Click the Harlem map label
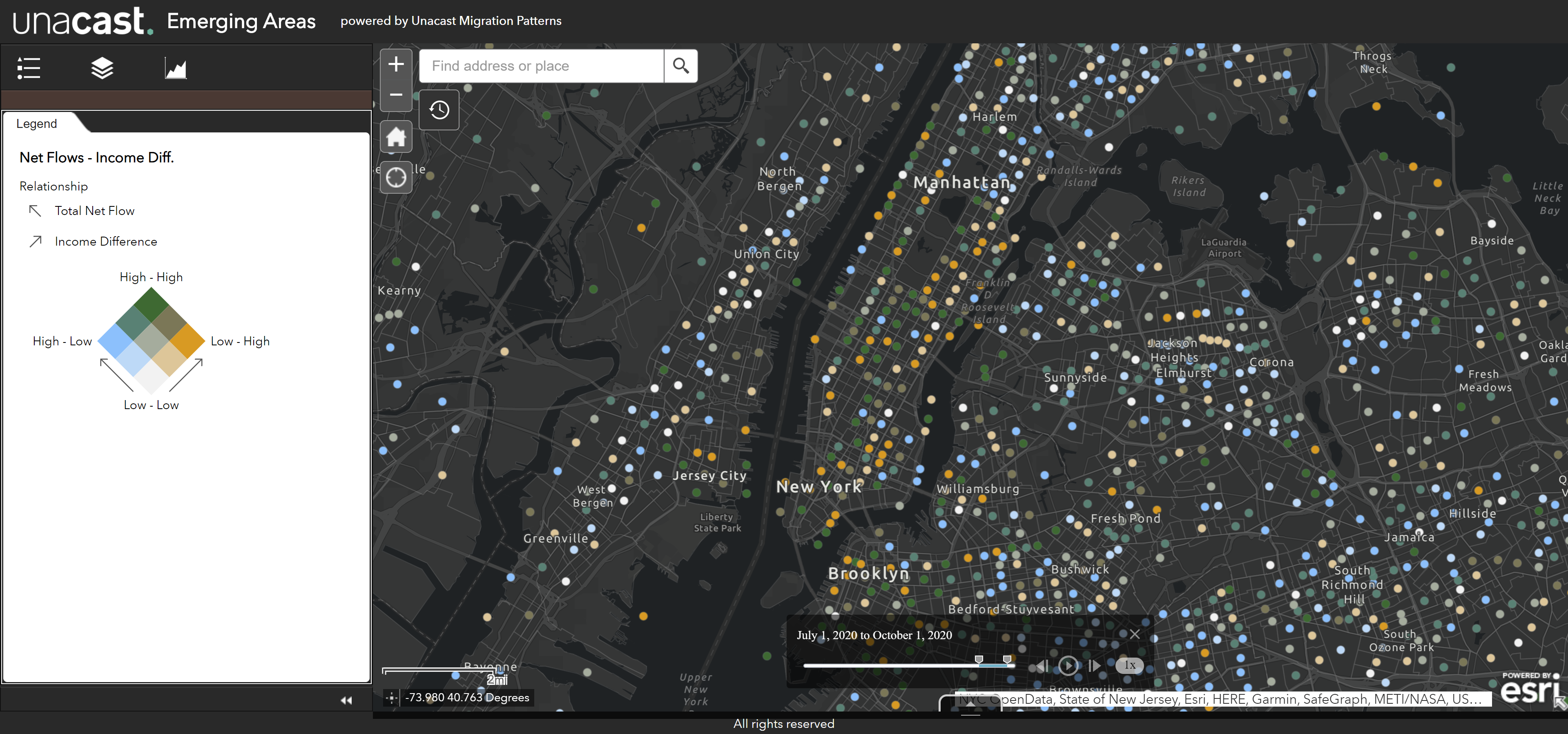1568x734 pixels. pyautogui.click(x=995, y=117)
